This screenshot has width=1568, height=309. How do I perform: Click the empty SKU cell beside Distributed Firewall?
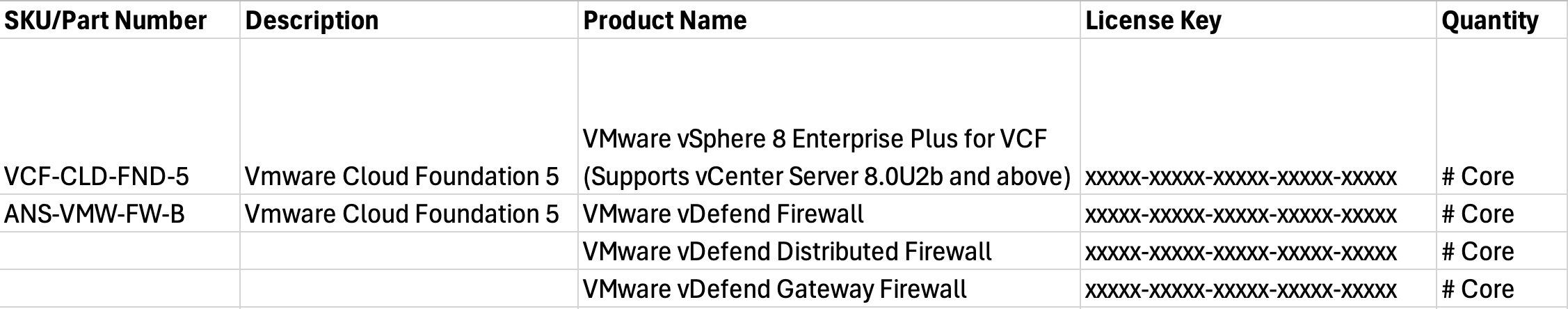(x=120, y=252)
